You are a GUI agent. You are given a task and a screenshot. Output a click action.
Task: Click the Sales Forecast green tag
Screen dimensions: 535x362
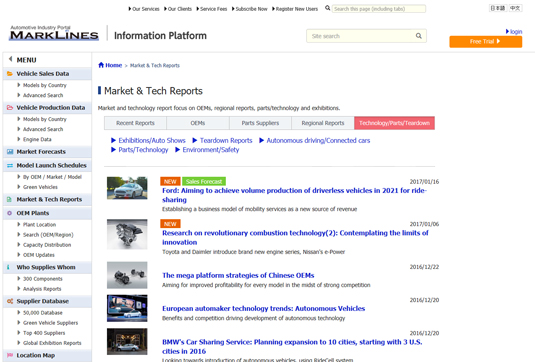(204, 181)
